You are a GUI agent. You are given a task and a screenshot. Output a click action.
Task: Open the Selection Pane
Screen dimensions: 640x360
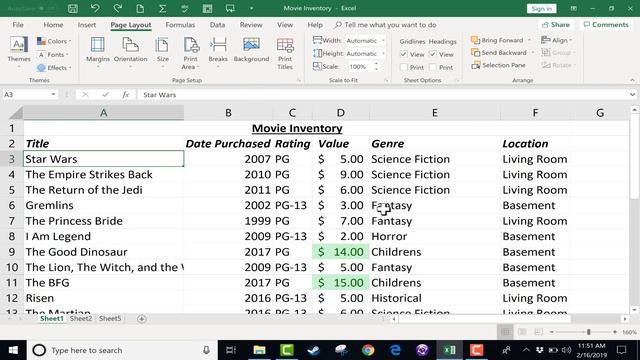coord(498,65)
